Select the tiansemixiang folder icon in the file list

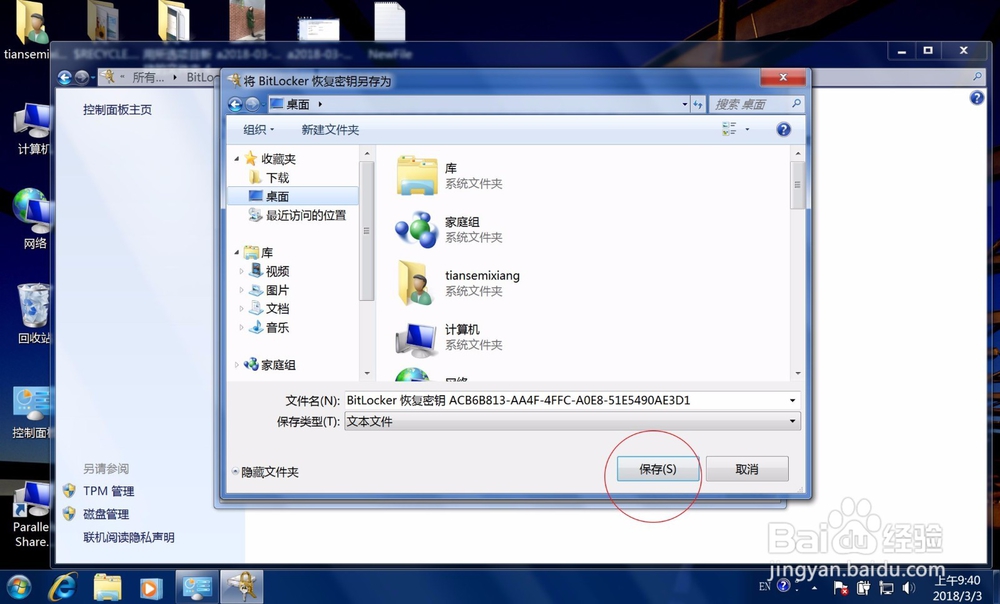click(x=416, y=283)
